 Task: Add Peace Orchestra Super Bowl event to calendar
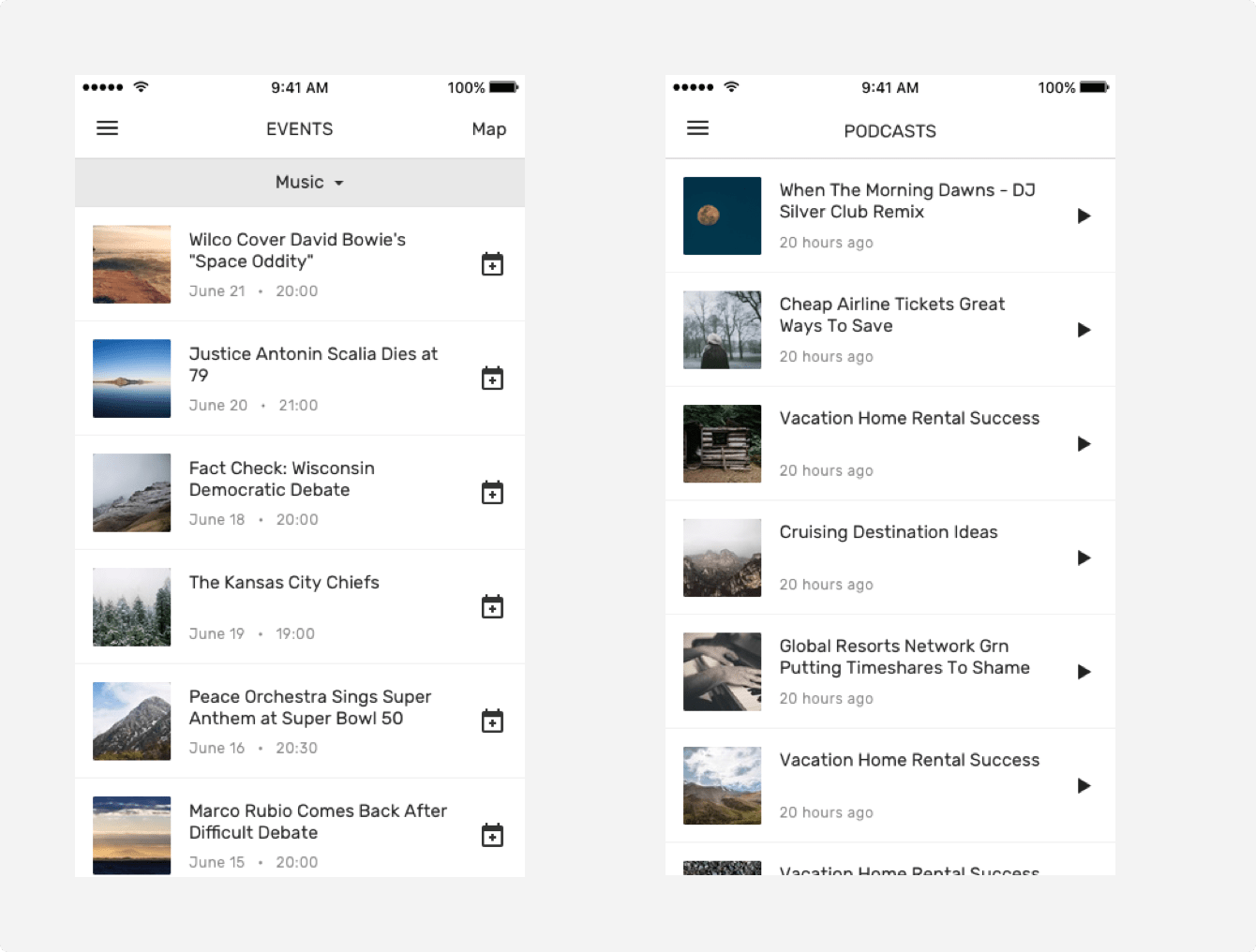[x=492, y=721]
